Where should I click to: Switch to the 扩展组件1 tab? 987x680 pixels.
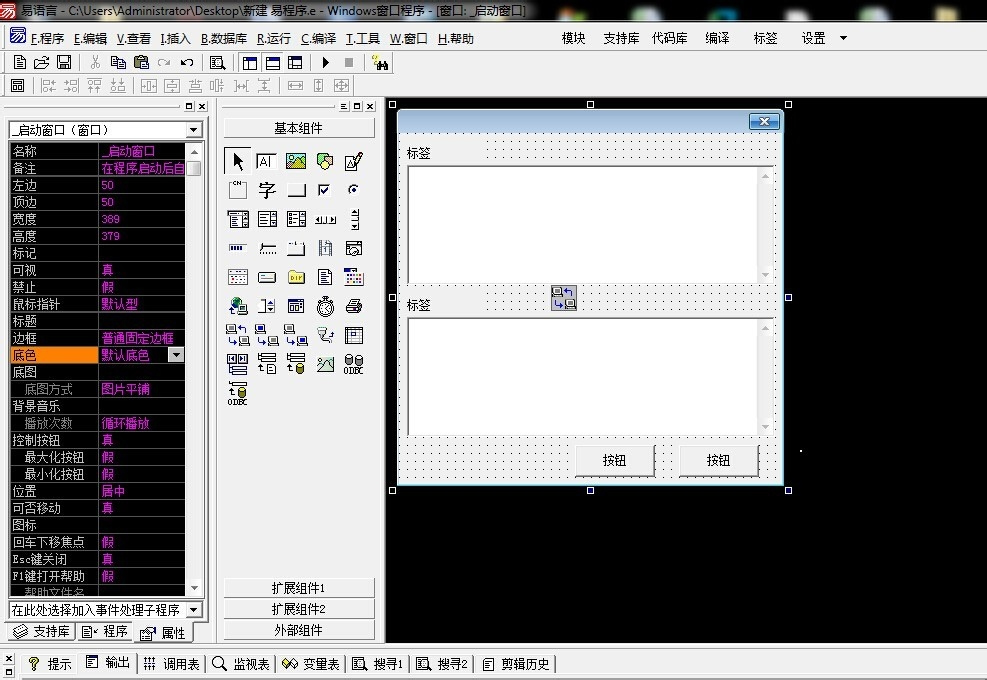[x=299, y=588]
